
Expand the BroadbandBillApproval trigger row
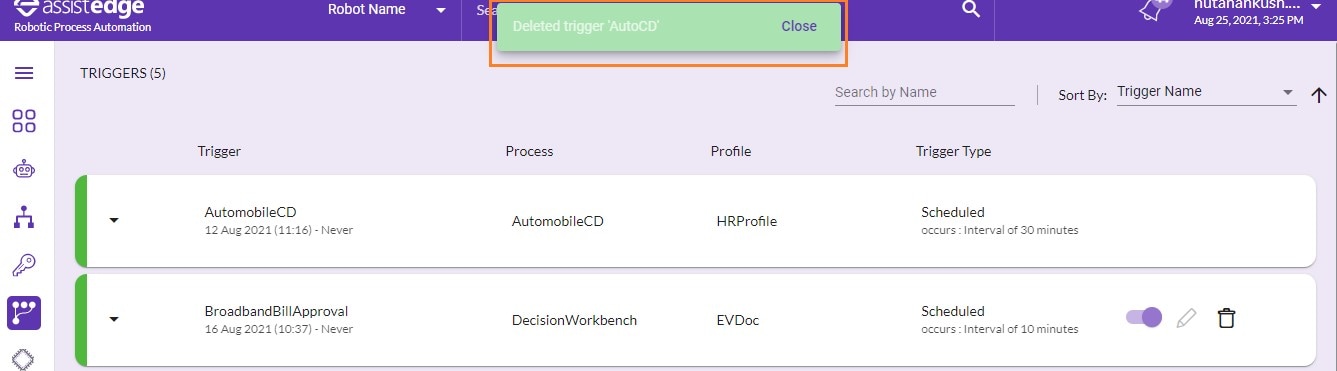tap(114, 319)
